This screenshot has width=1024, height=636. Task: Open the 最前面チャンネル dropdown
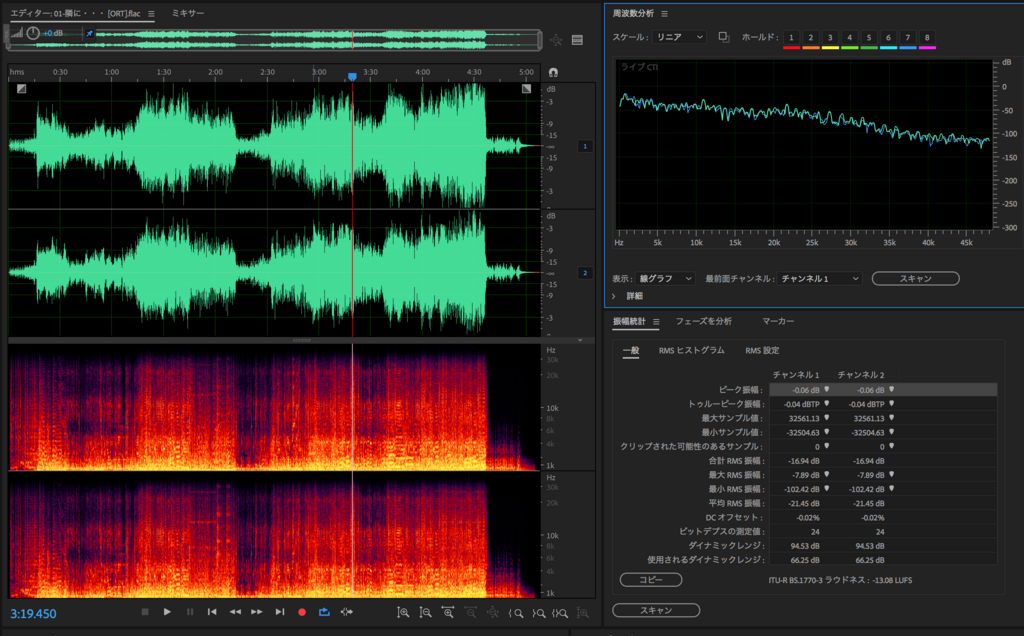(820, 279)
